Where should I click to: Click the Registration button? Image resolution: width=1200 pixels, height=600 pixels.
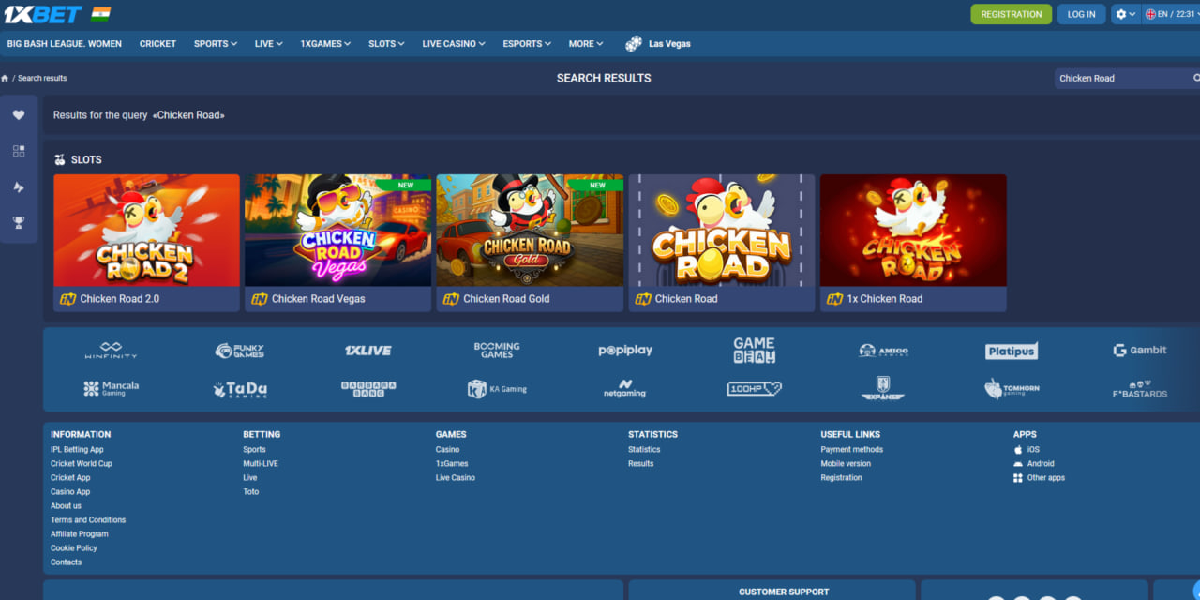click(x=1011, y=14)
